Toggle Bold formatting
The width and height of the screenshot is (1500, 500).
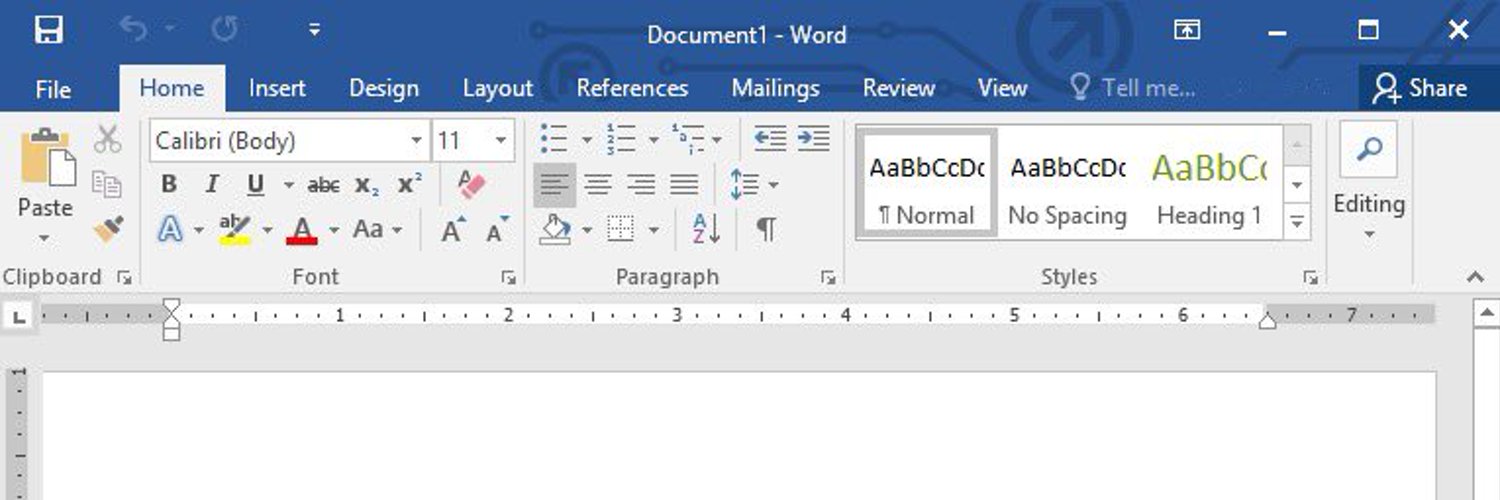tap(169, 185)
